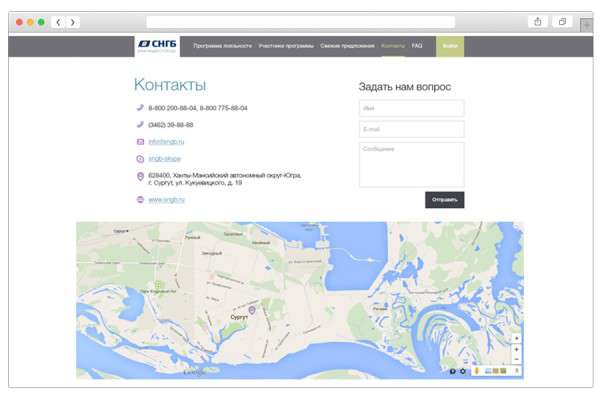Open the browser share icon
The width and height of the screenshot is (600, 400).
coord(538,22)
